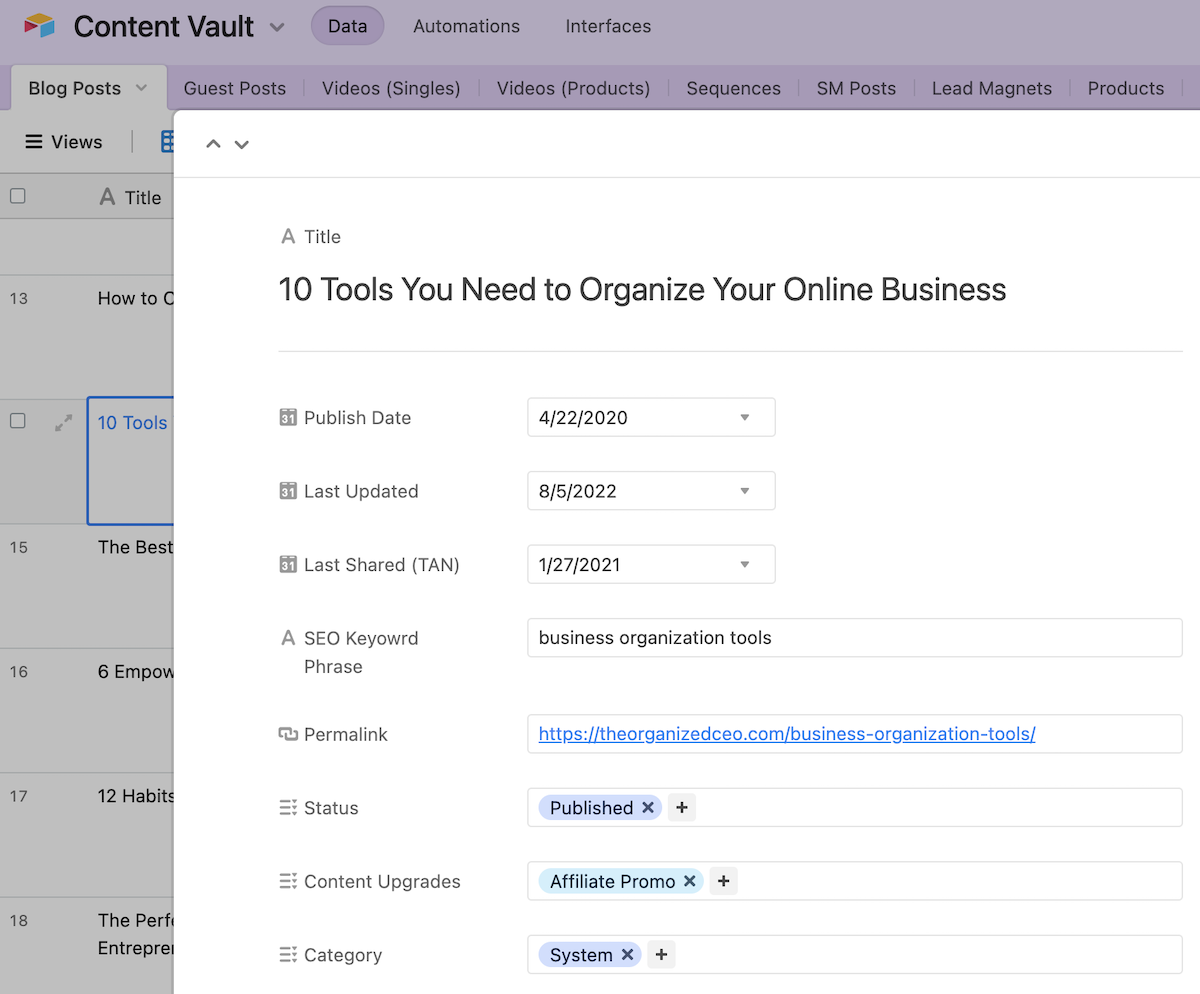
Task: Remove the Affiliate Promo tag
Action: click(x=689, y=881)
